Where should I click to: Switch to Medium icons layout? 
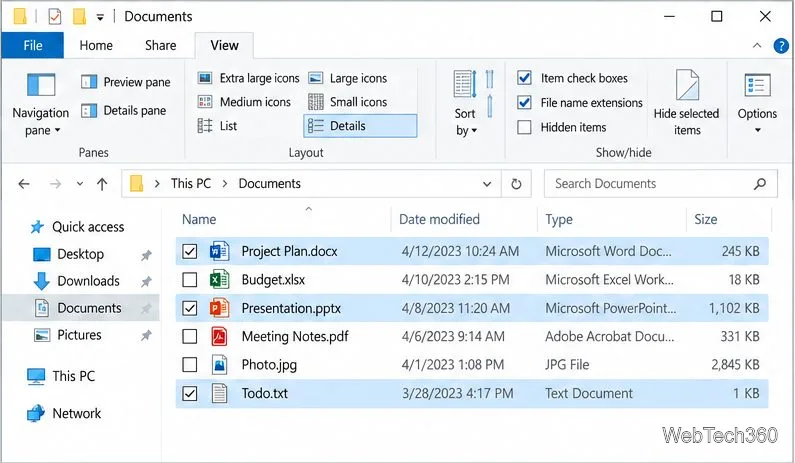click(244, 102)
